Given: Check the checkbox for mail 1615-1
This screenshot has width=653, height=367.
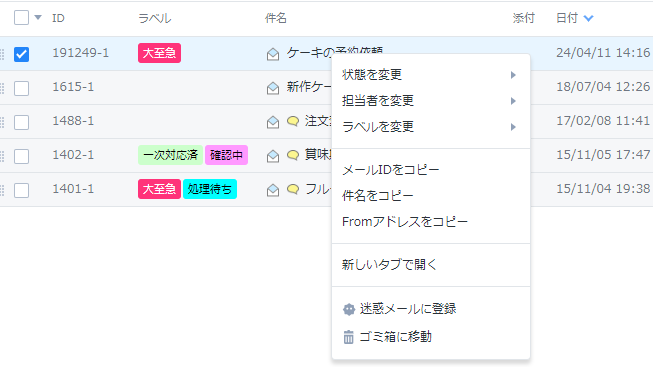Looking at the screenshot, I should click(x=21, y=88).
